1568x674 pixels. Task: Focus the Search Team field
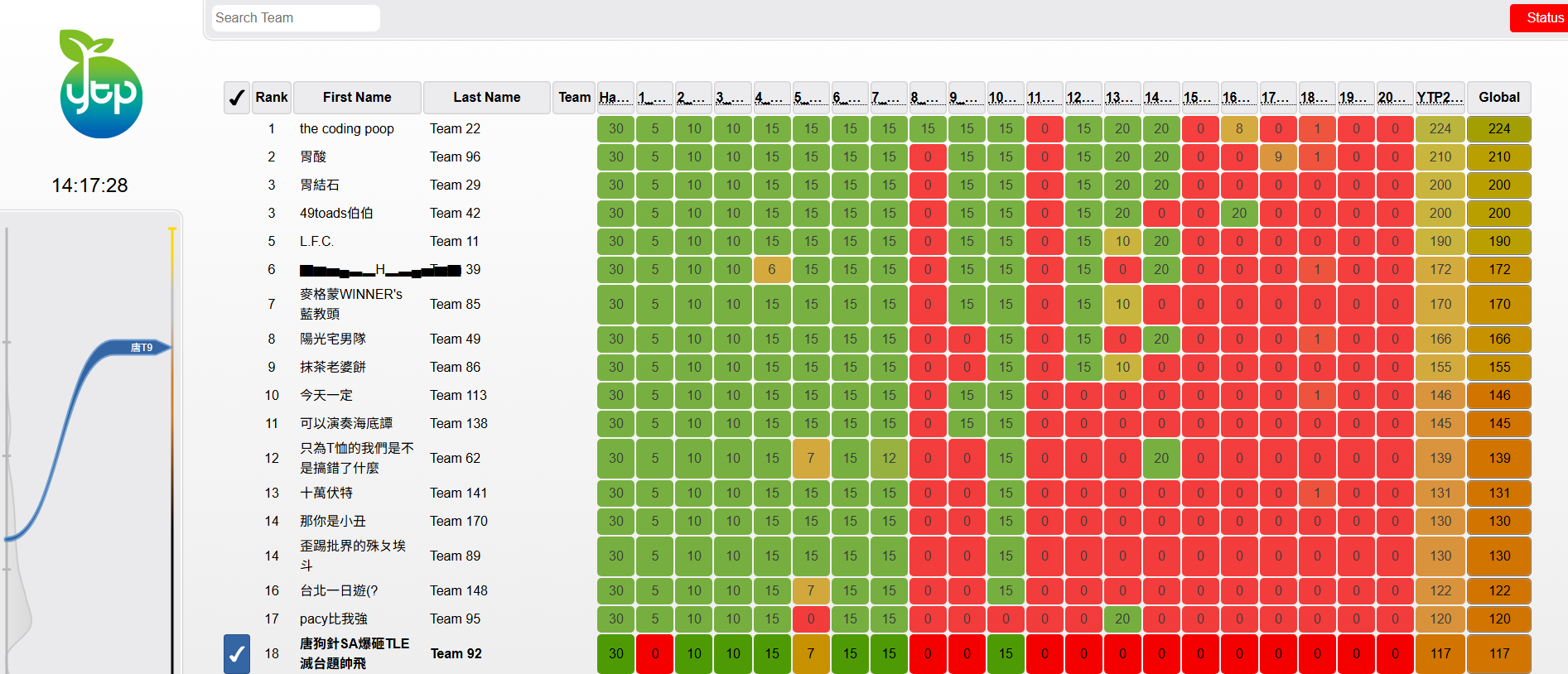[x=296, y=18]
